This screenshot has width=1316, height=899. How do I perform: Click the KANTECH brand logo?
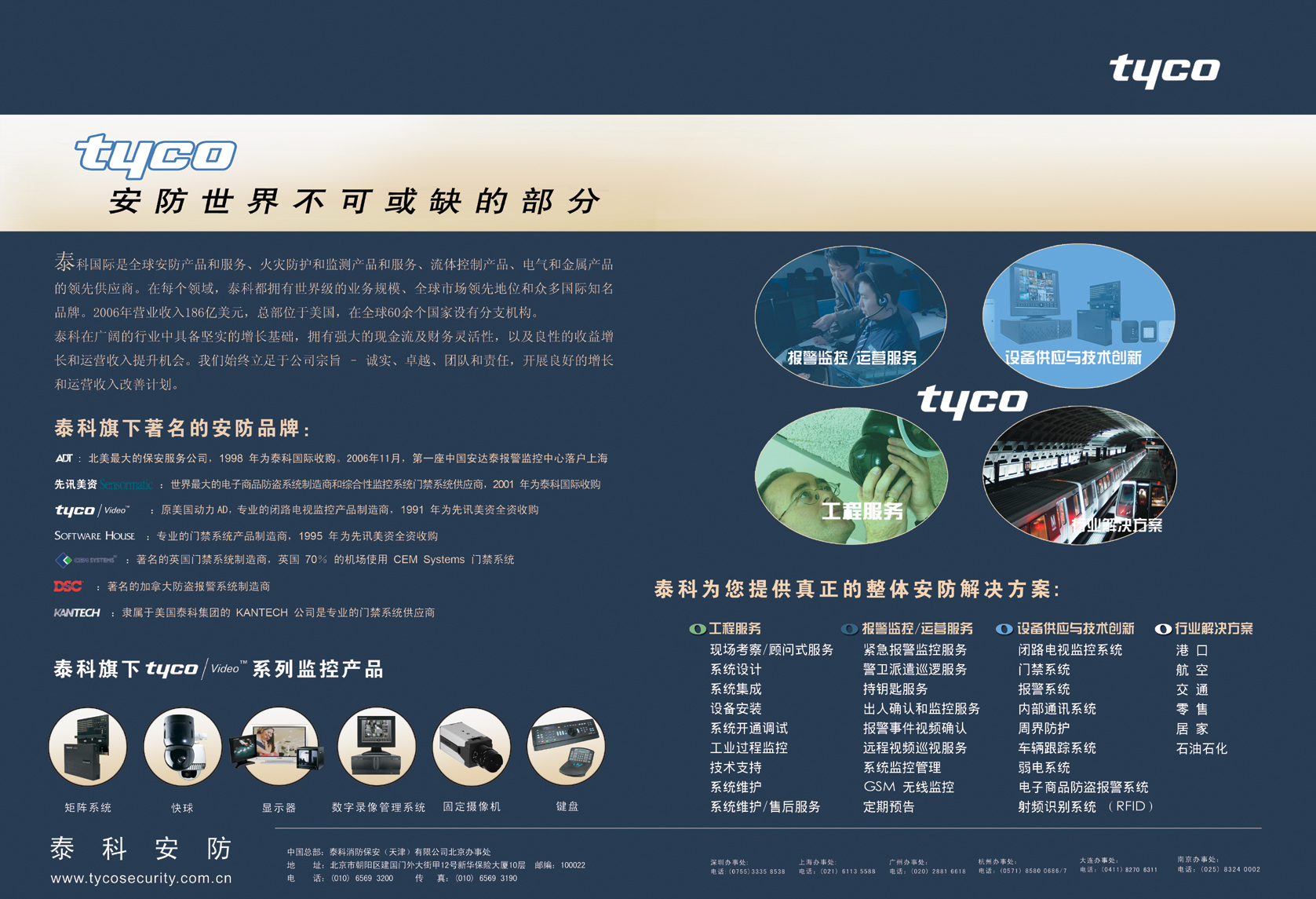pos(77,612)
